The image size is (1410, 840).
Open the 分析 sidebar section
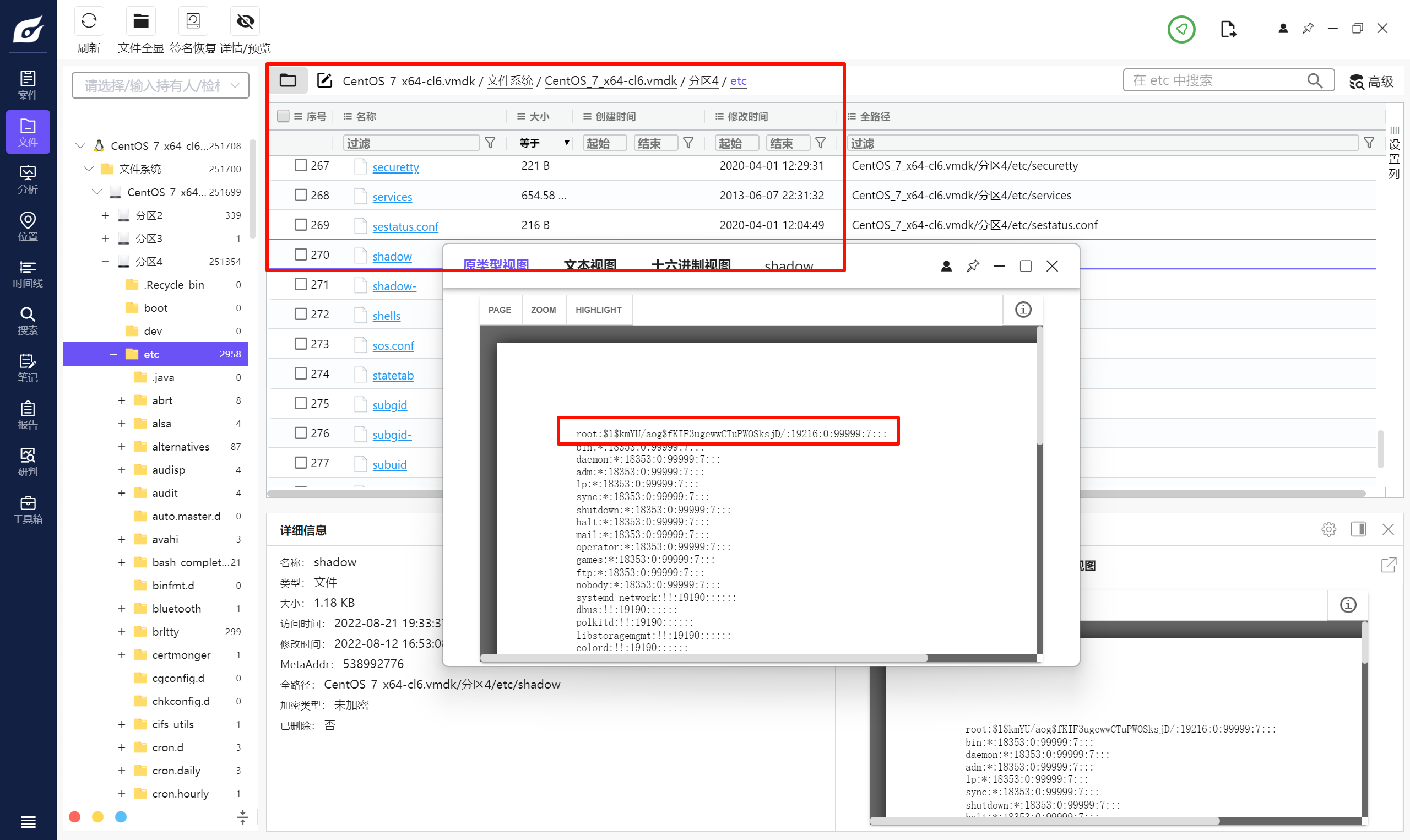coord(28,180)
